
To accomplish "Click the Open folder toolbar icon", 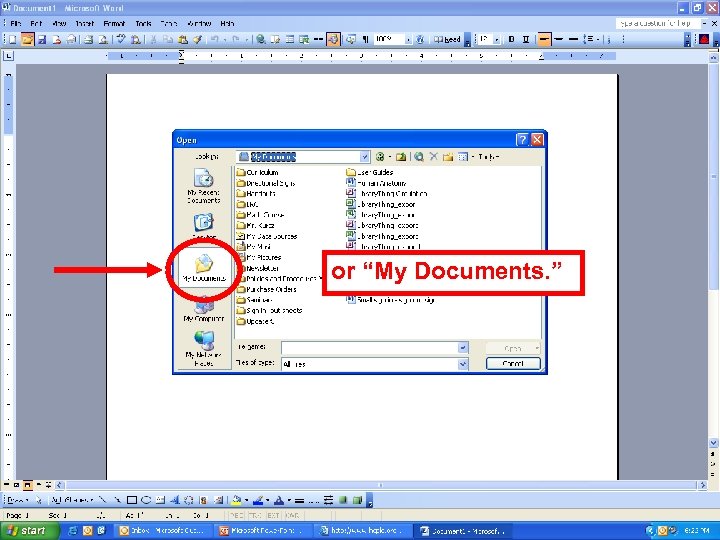I will coord(27,39).
